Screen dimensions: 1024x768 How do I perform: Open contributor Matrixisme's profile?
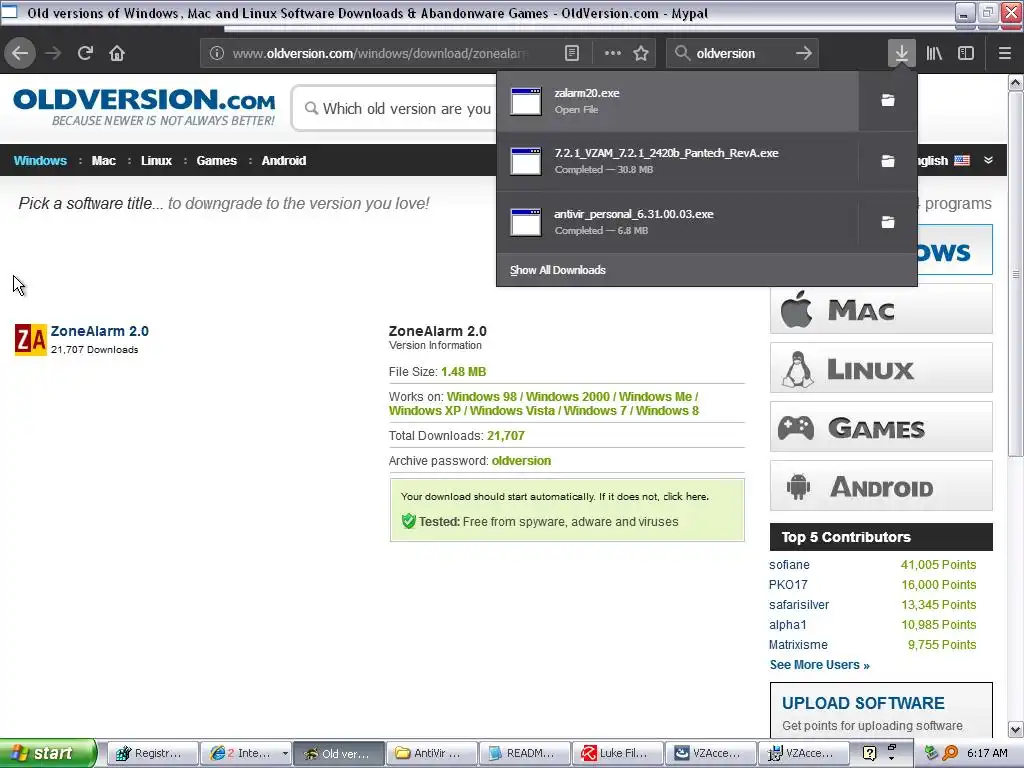click(798, 645)
